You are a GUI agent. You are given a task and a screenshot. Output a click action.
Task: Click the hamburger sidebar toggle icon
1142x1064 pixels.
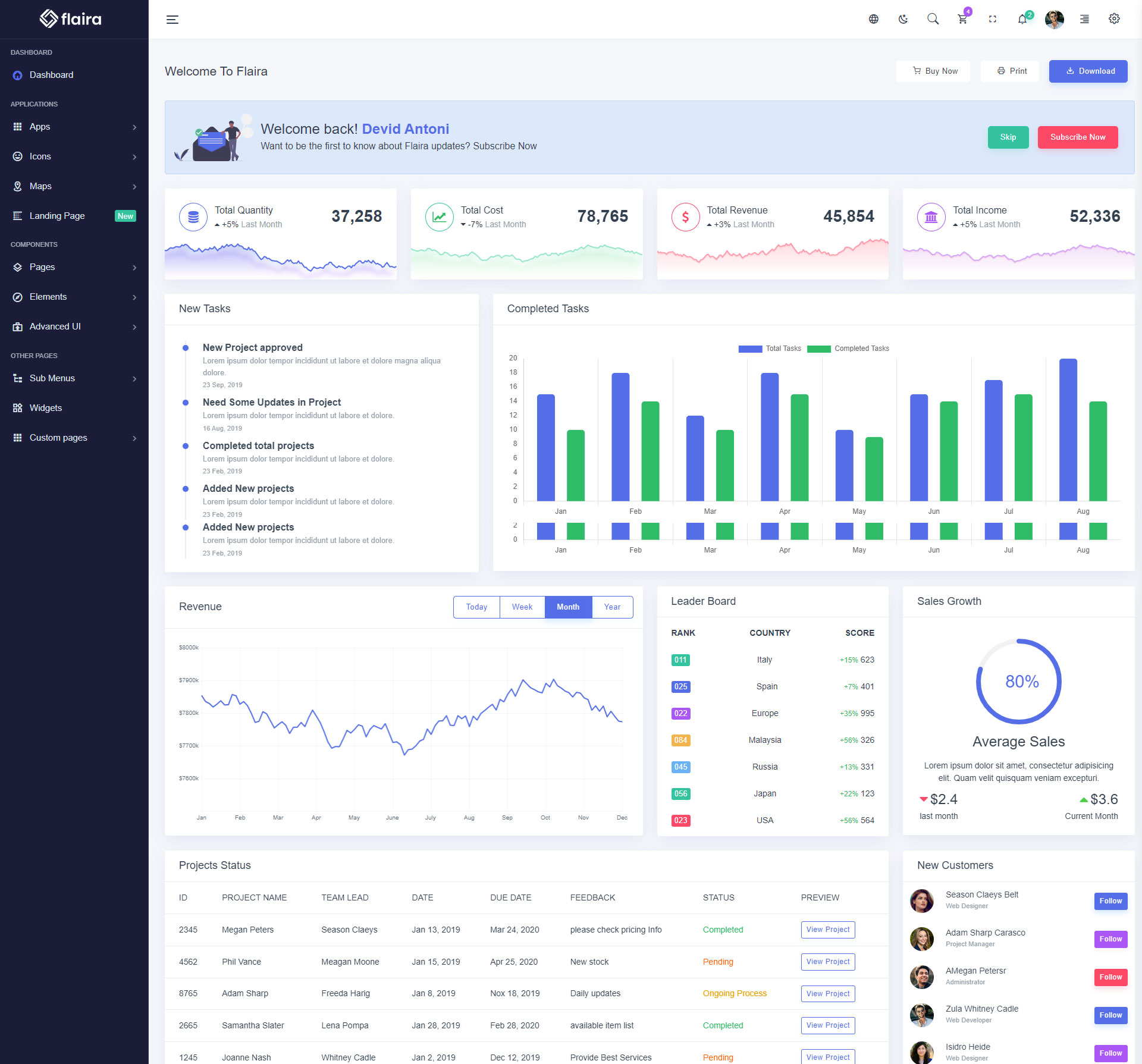click(172, 20)
